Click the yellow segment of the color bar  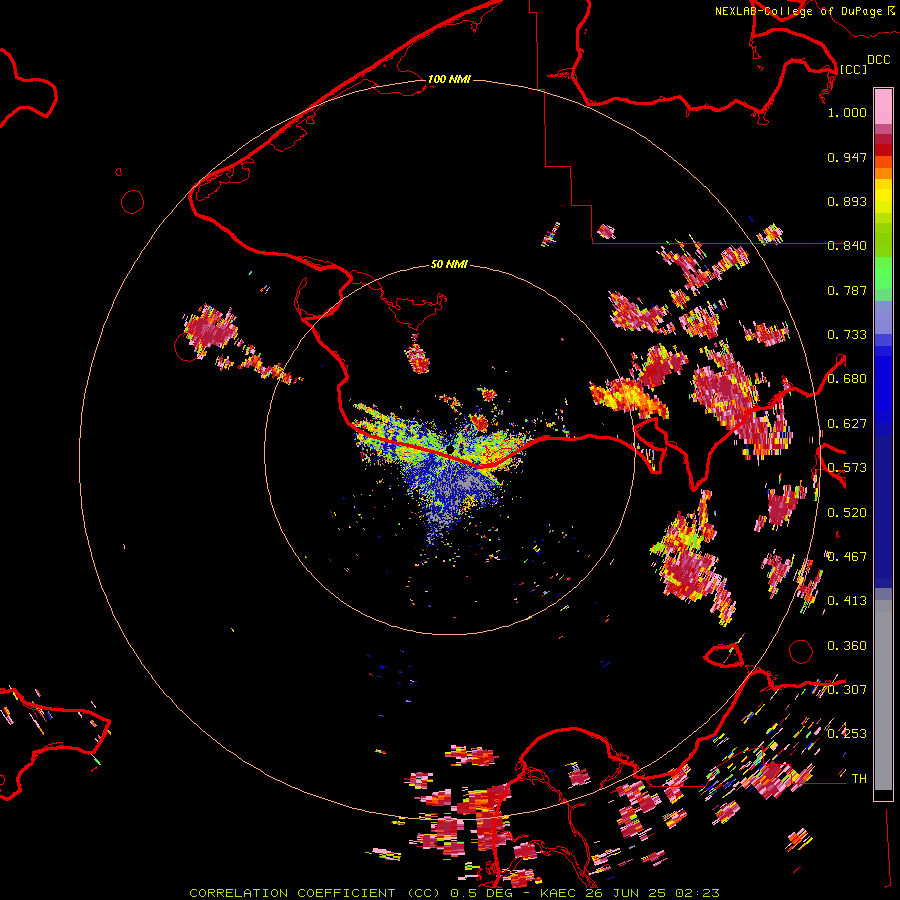pos(883,197)
